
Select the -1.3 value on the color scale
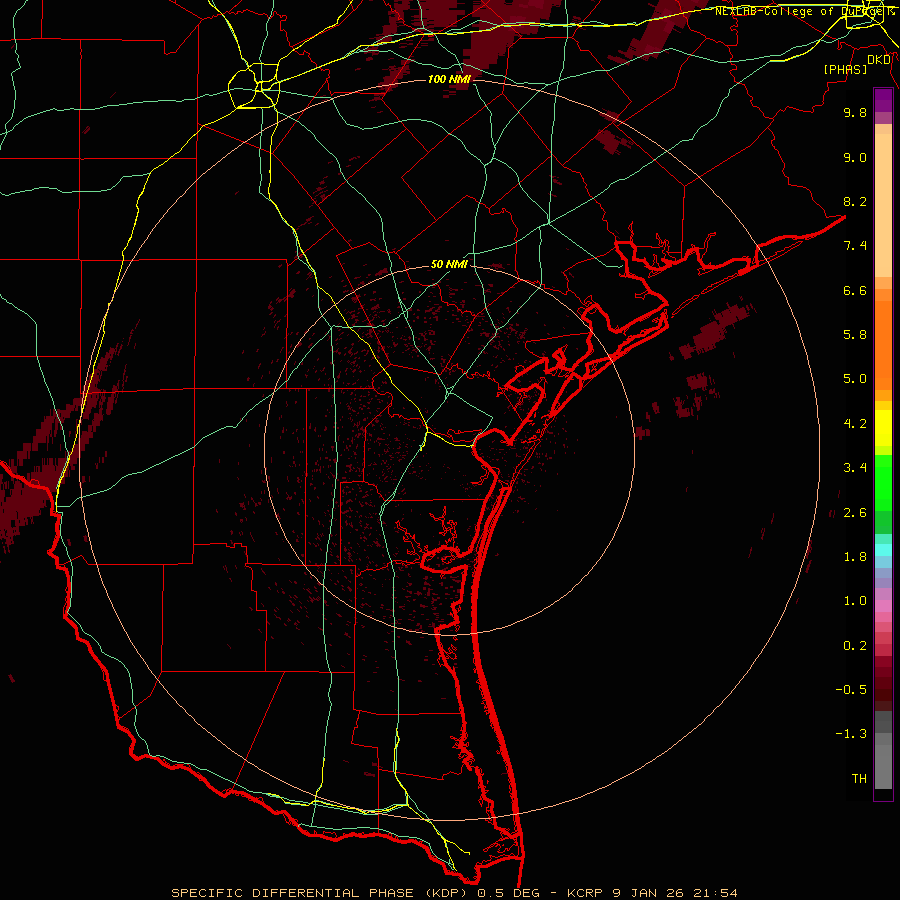coord(851,734)
